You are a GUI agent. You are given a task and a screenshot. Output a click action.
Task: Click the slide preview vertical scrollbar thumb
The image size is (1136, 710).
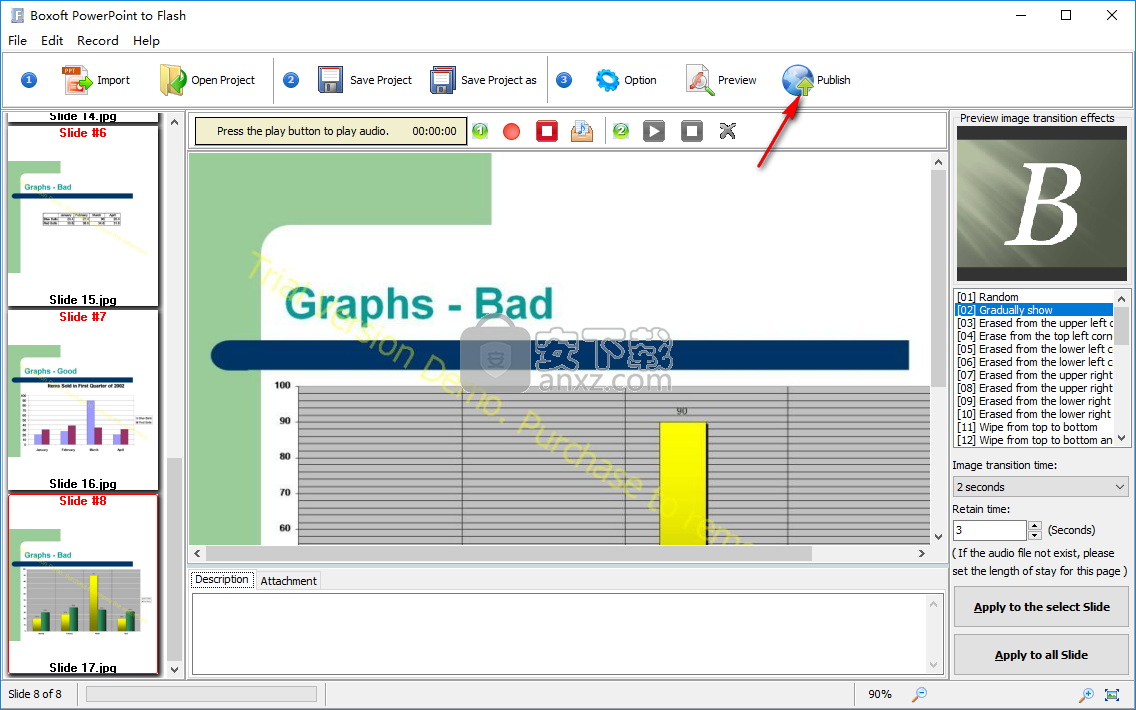click(x=939, y=278)
